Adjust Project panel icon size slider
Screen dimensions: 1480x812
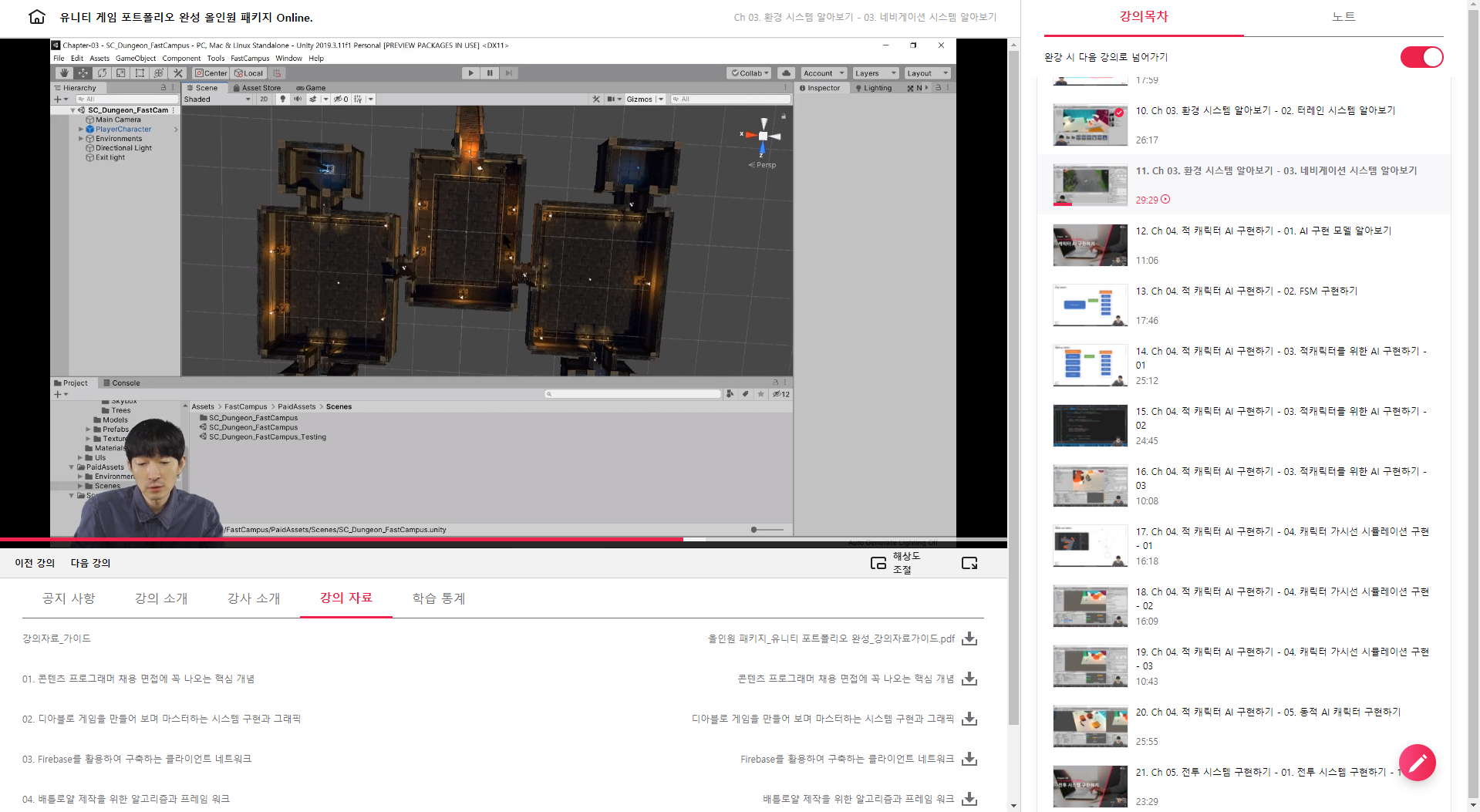767,530
